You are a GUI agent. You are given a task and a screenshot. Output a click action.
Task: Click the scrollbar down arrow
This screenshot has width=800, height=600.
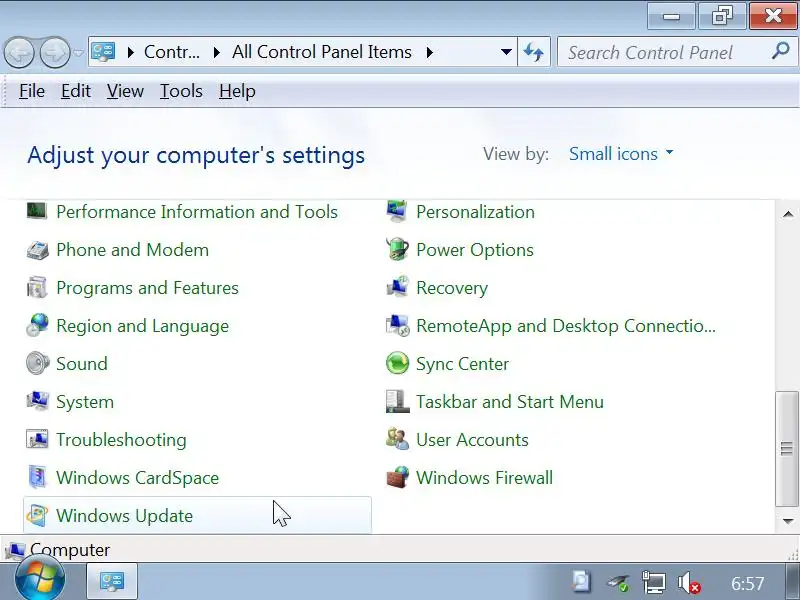click(x=788, y=521)
